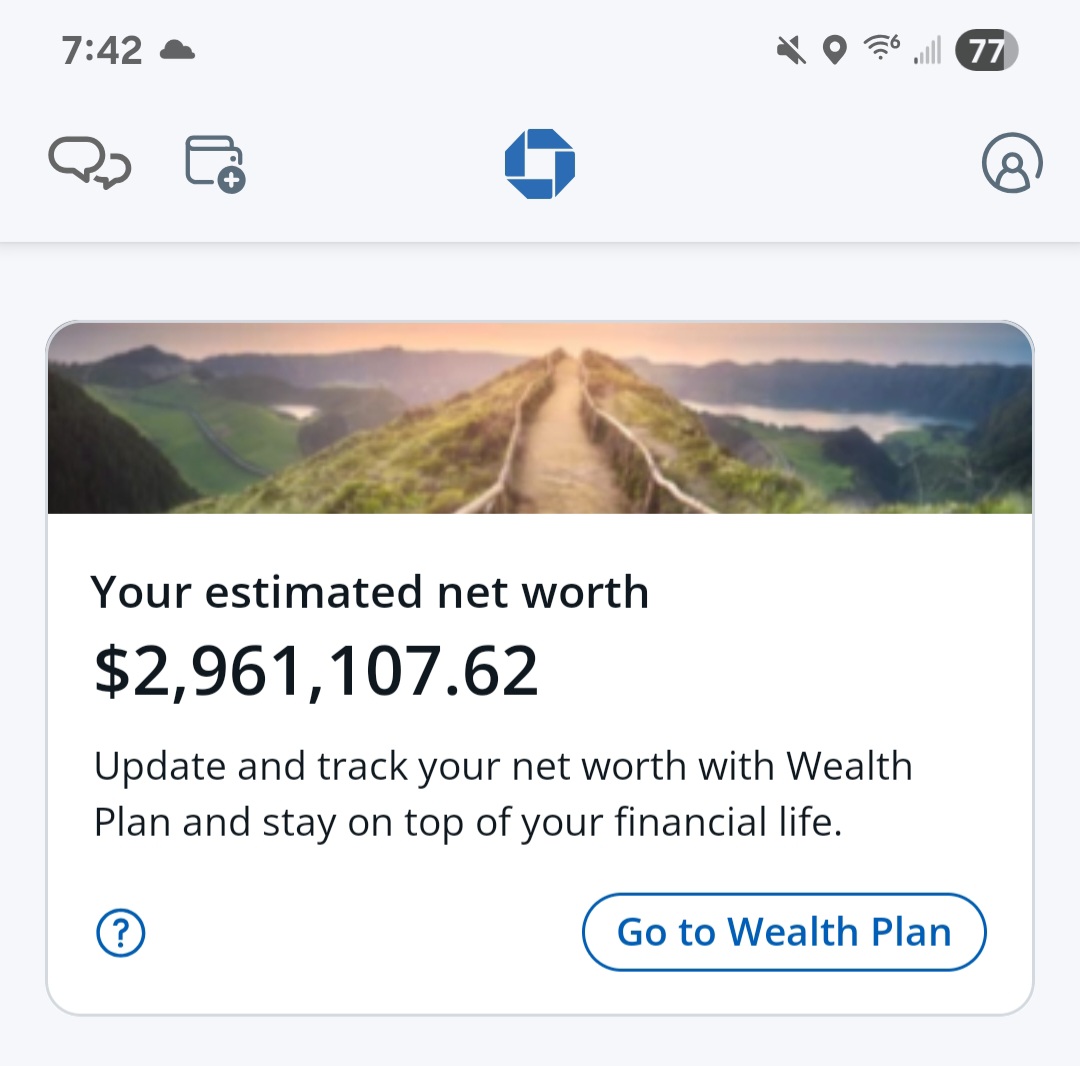
Task: Tap the Chase octagon logo
Action: pos(540,164)
